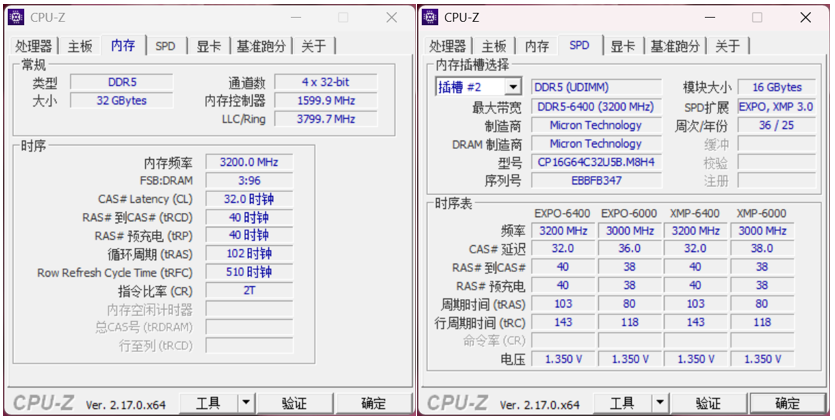The width and height of the screenshot is (835, 420).
Task: Show the 显卡 tab in right window
Action: click(x=622, y=46)
